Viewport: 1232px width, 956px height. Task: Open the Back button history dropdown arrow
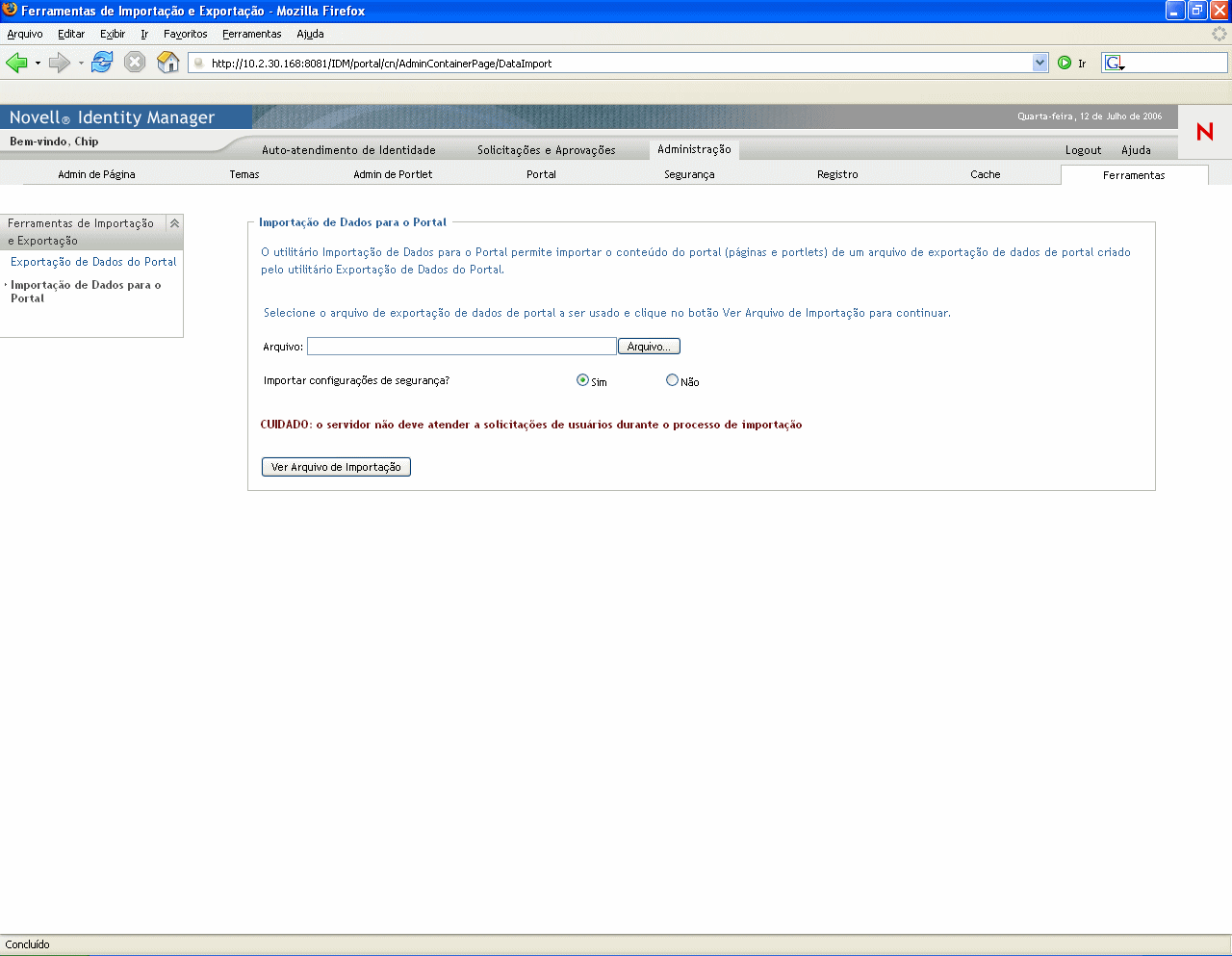(x=38, y=63)
